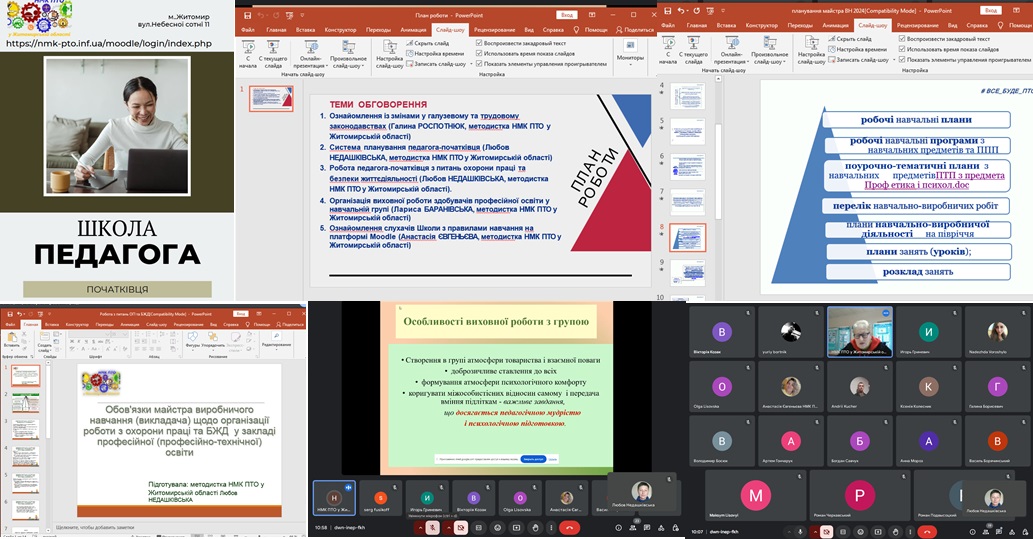Open "Настройка времени" in планування майстра window

tap(860, 49)
